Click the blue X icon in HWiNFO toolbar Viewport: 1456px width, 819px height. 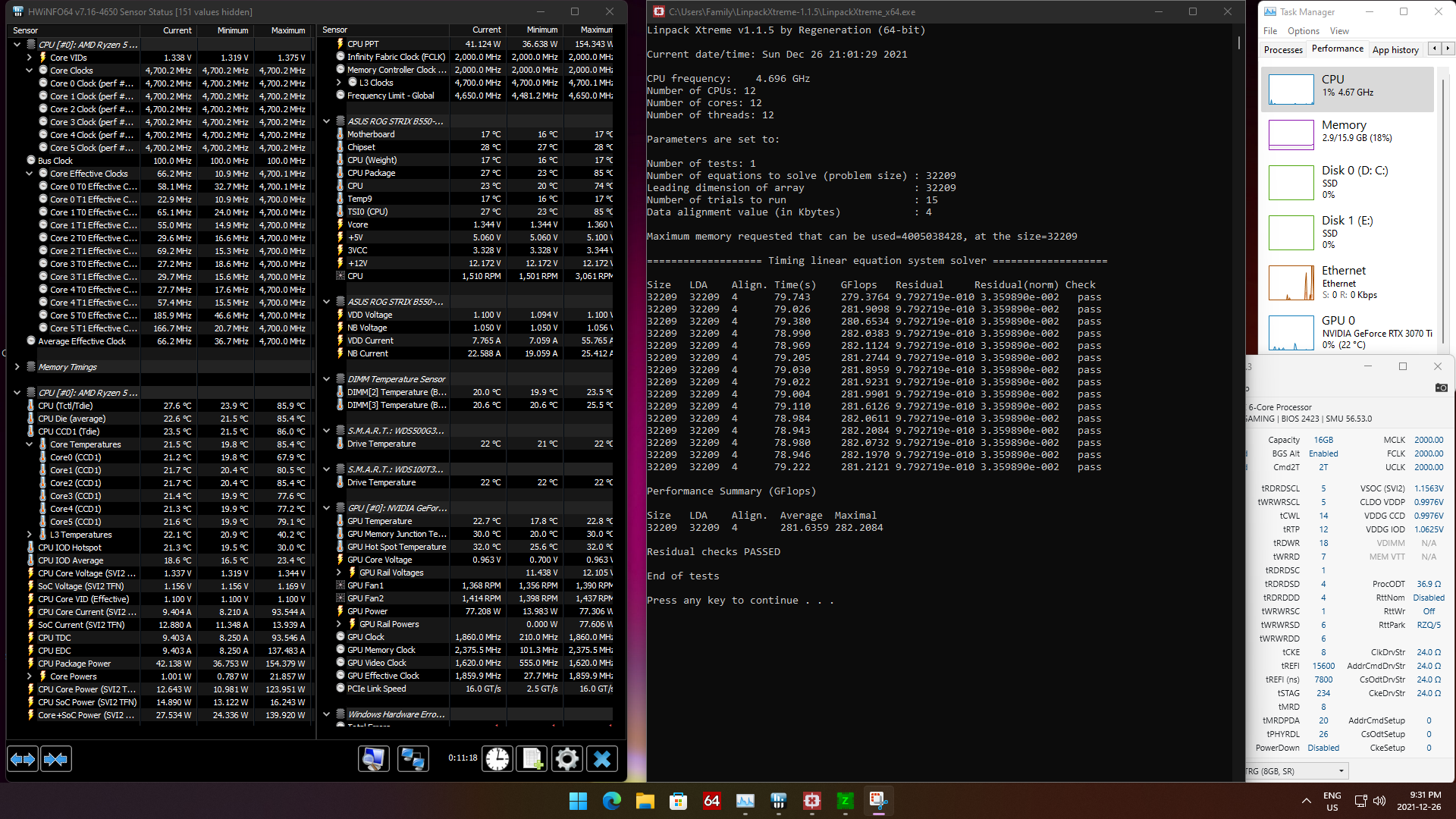pos(602,759)
